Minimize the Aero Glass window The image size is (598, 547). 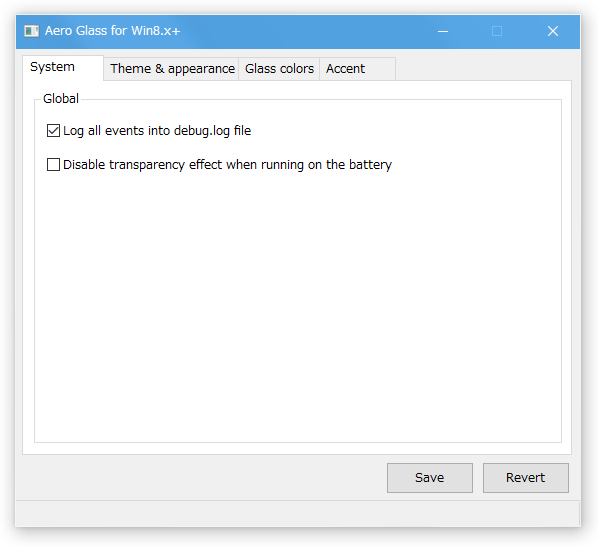point(443,31)
